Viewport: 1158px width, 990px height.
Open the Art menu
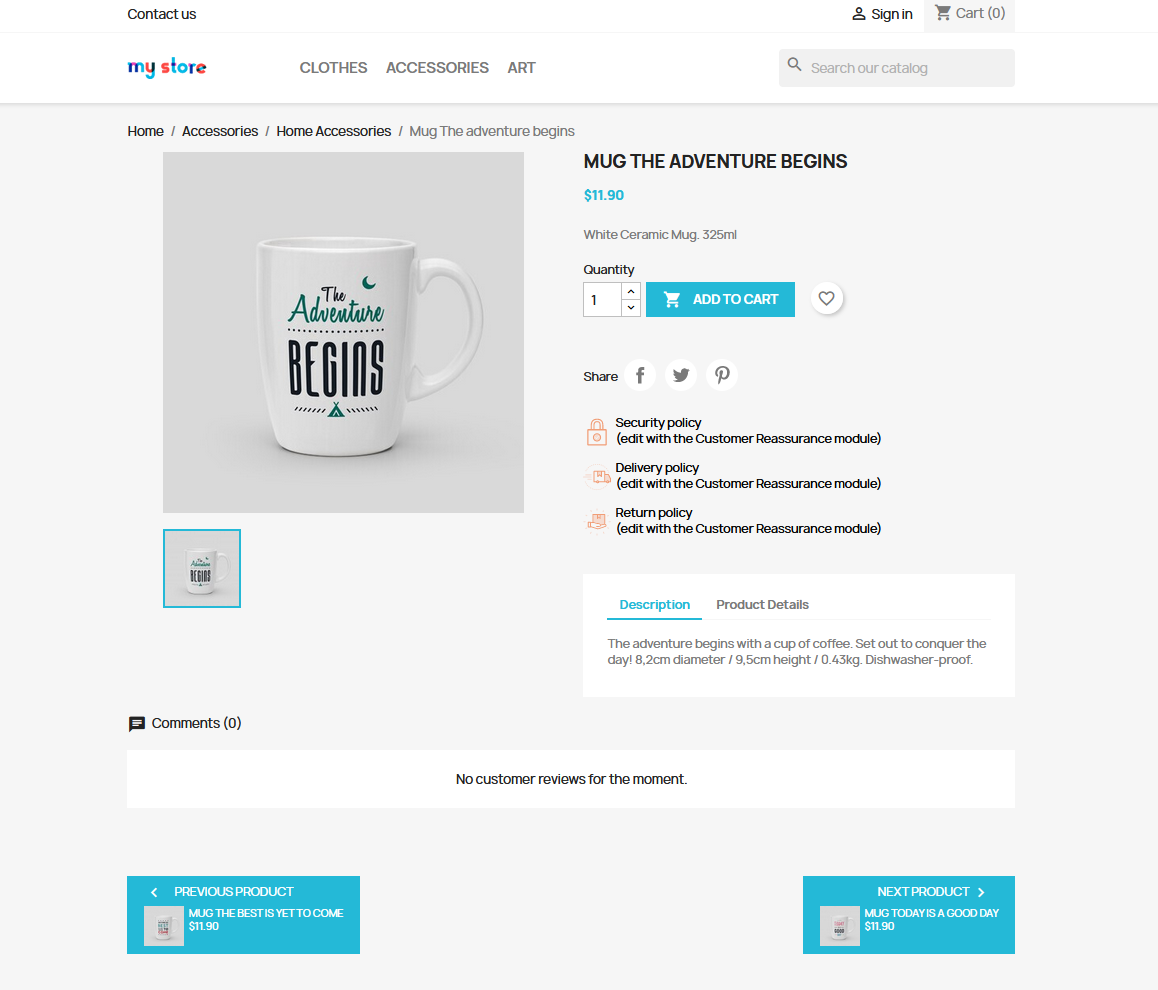click(521, 68)
